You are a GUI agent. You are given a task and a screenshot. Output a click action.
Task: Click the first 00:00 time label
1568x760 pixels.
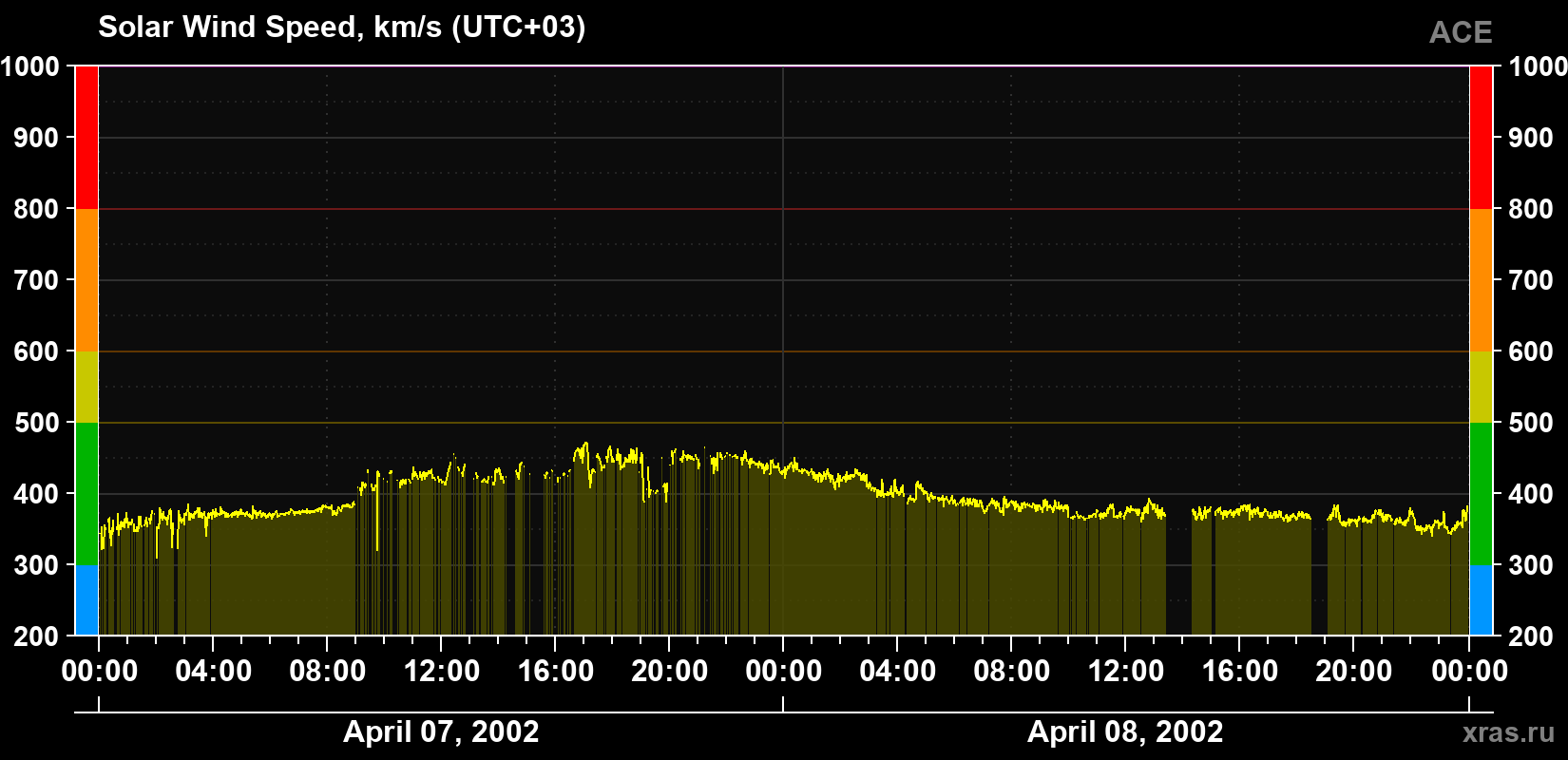click(x=99, y=672)
